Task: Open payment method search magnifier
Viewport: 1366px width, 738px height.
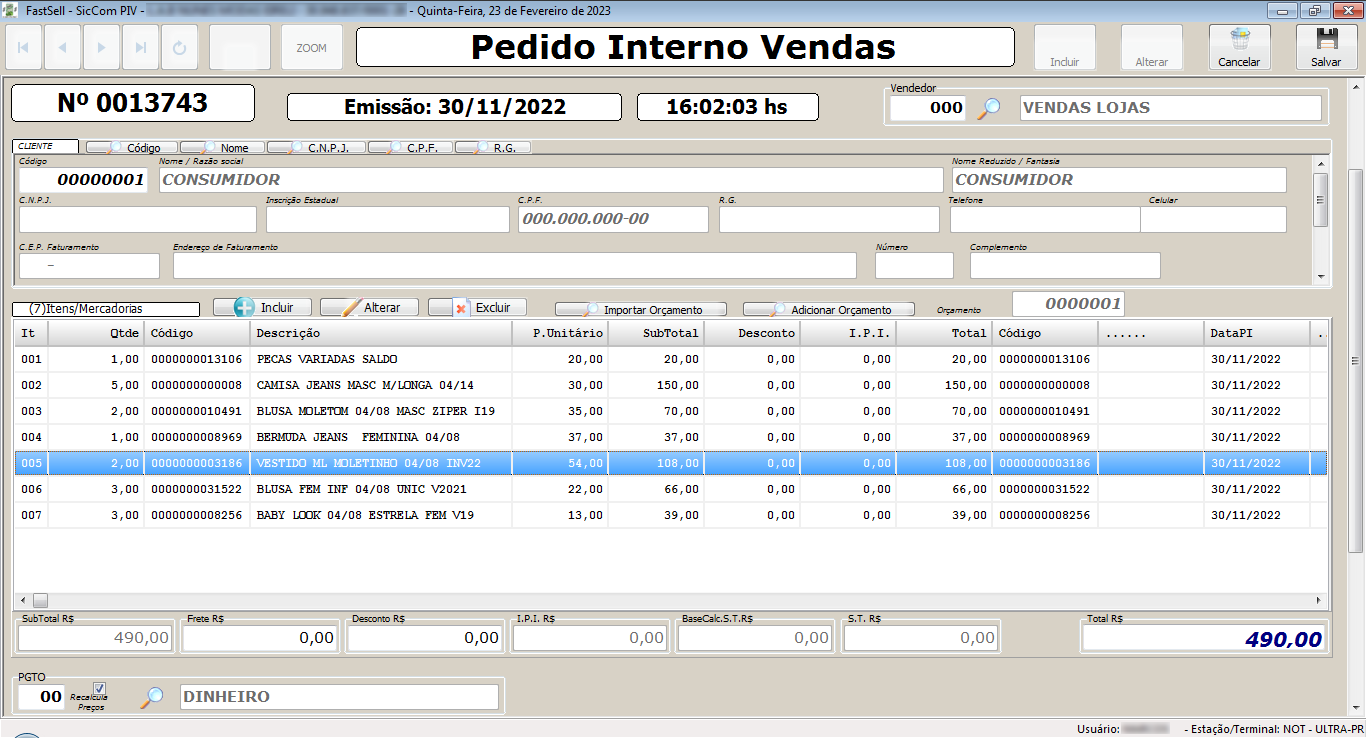Action: coord(151,696)
